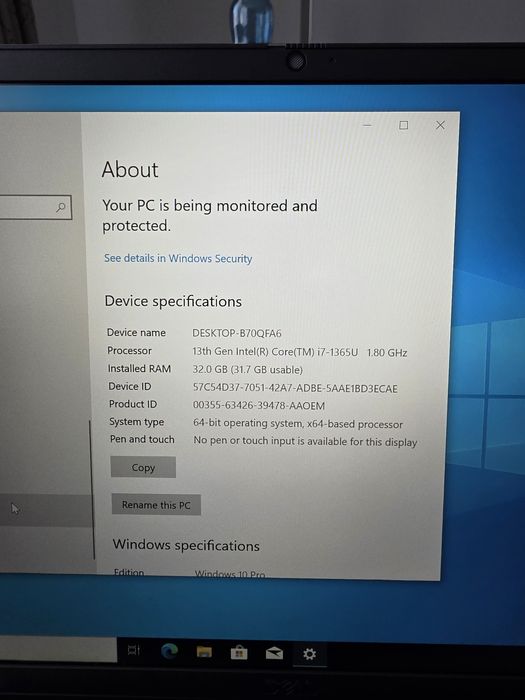Click the Copy button under device specifications

click(143, 467)
